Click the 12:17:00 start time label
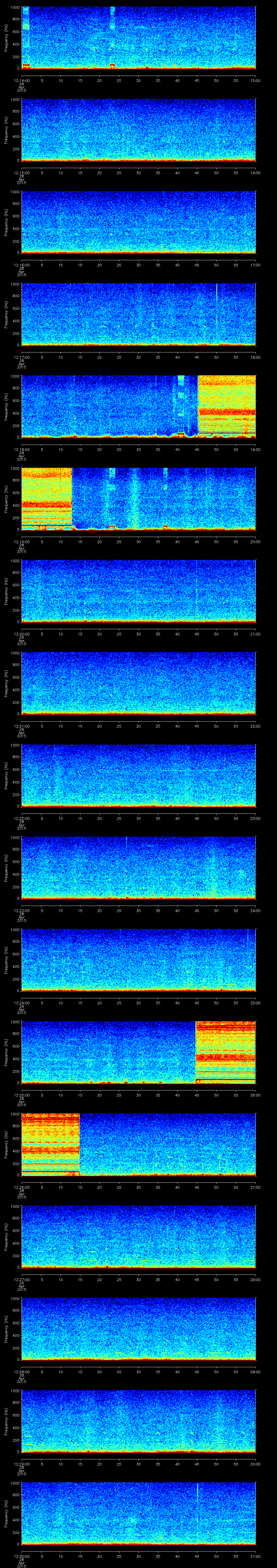The width and height of the screenshot is (277, 1568). click(21, 357)
